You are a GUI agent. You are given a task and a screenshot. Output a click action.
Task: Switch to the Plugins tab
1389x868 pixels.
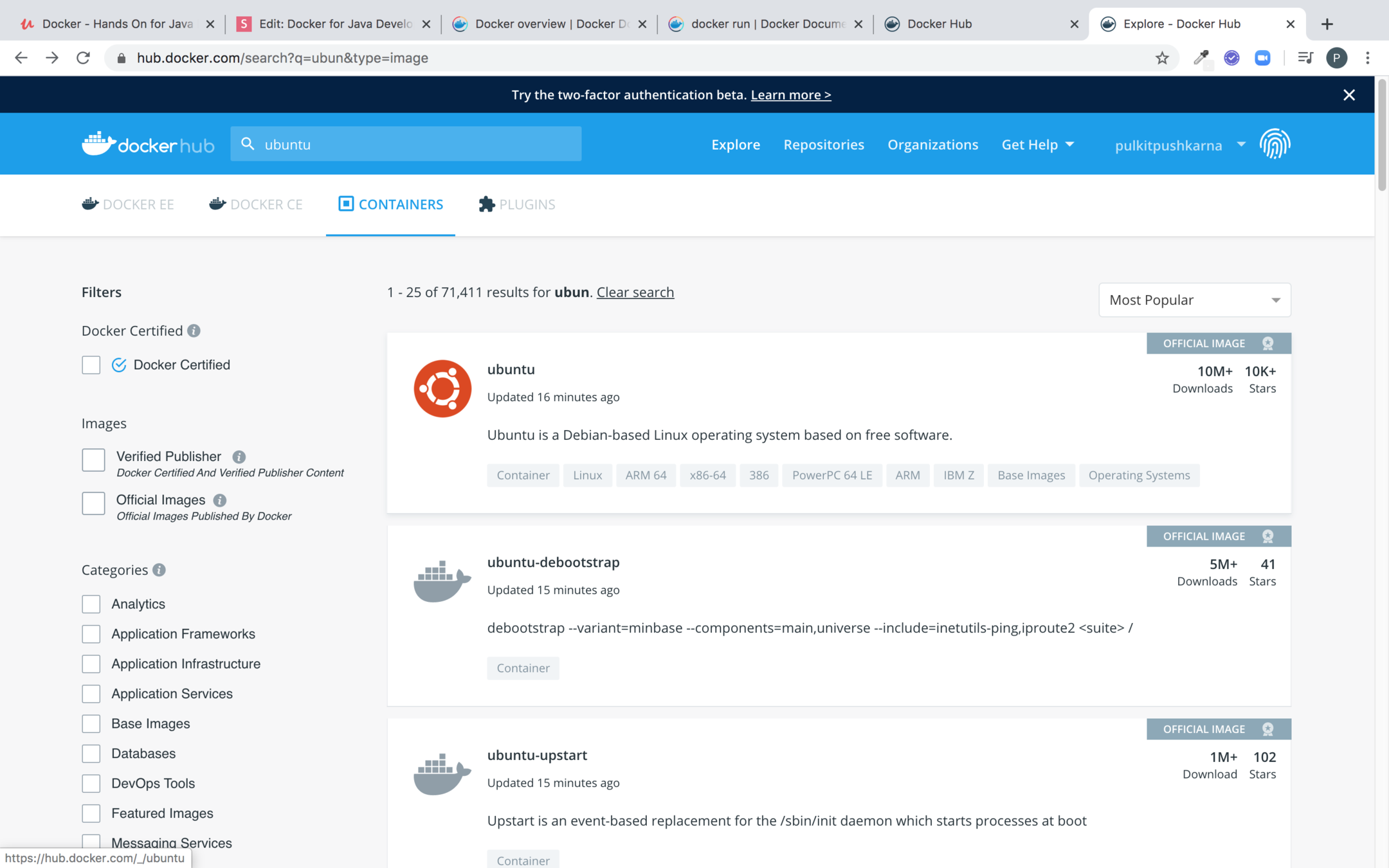[517, 204]
